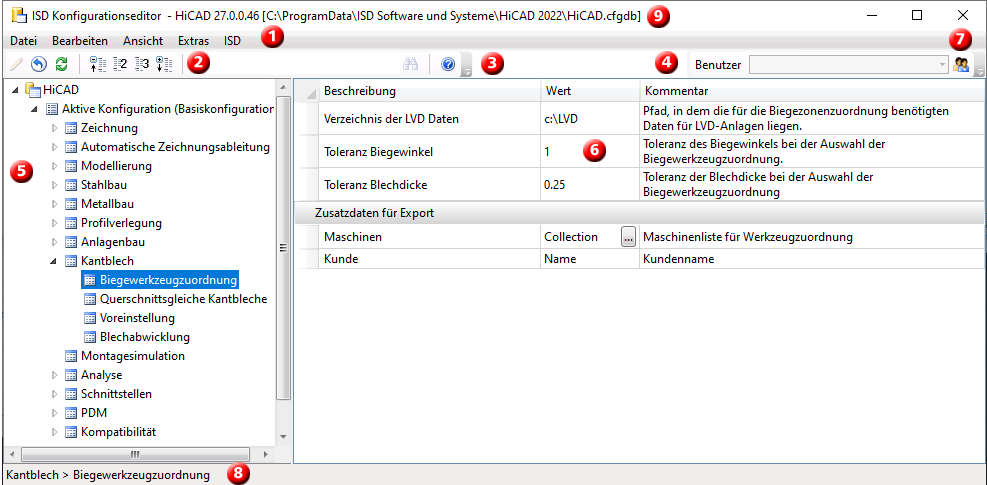Click the table icon next to Blechabwicklung
The height and width of the screenshot is (485, 987).
coord(90,337)
